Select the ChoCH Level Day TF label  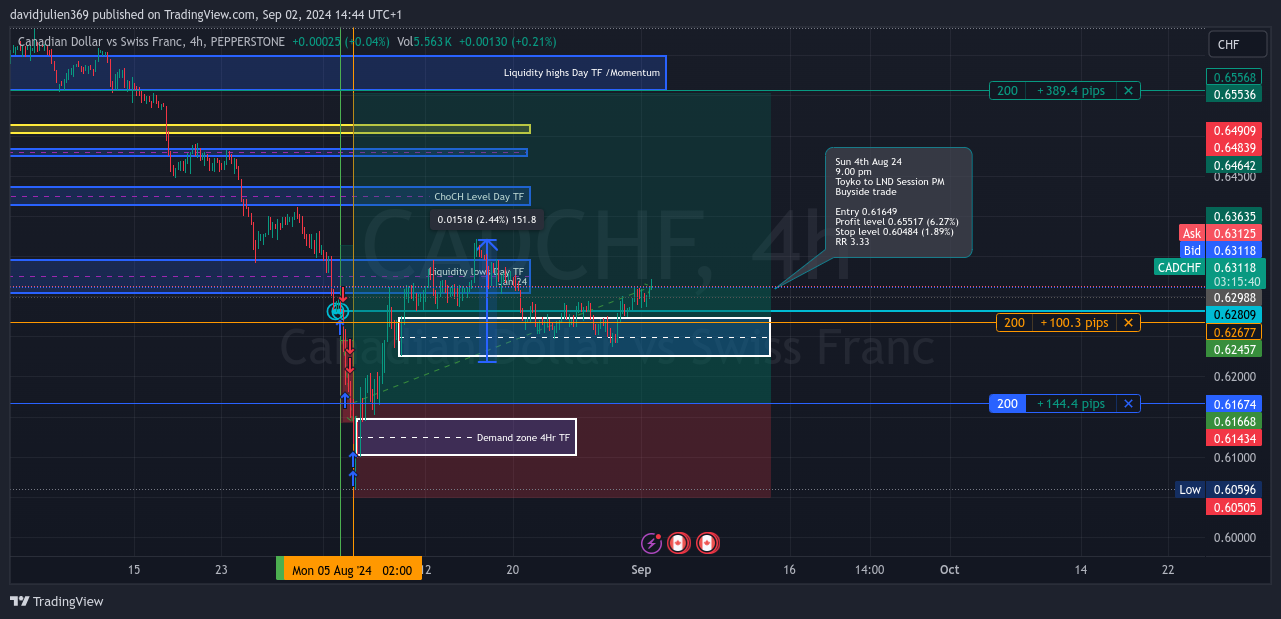[x=478, y=196]
